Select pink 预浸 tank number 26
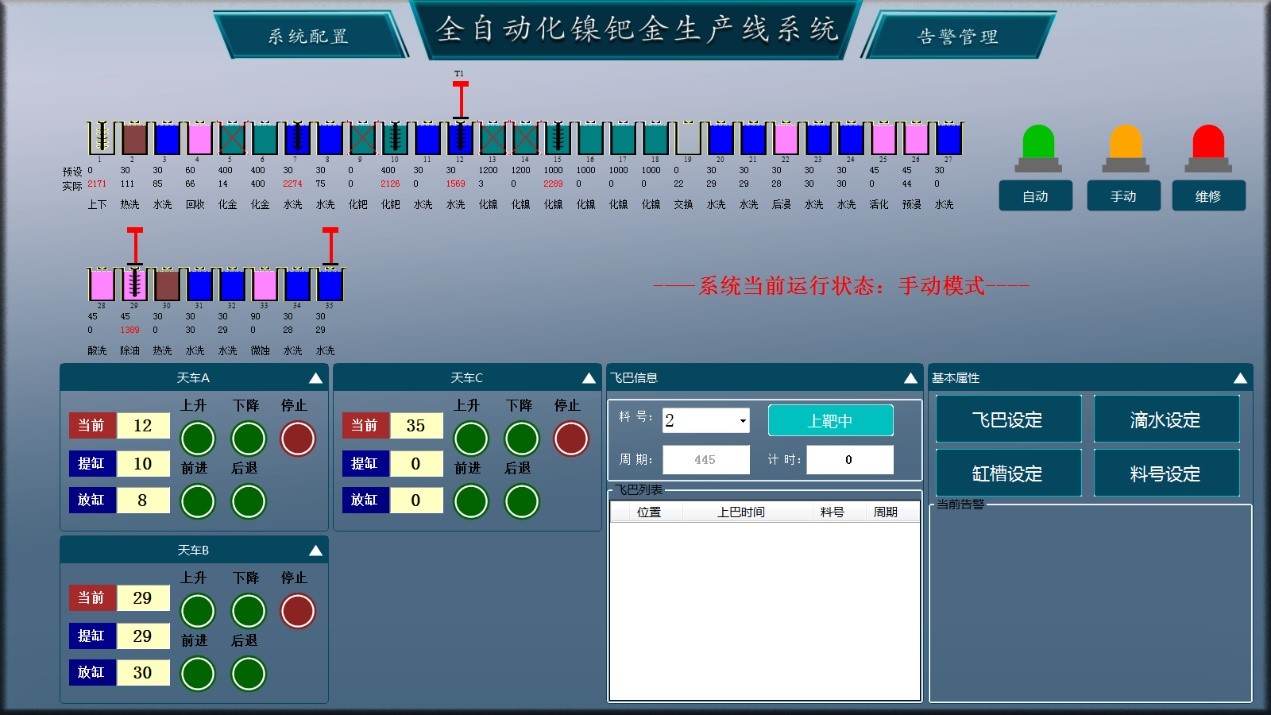 (x=916, y=139)
